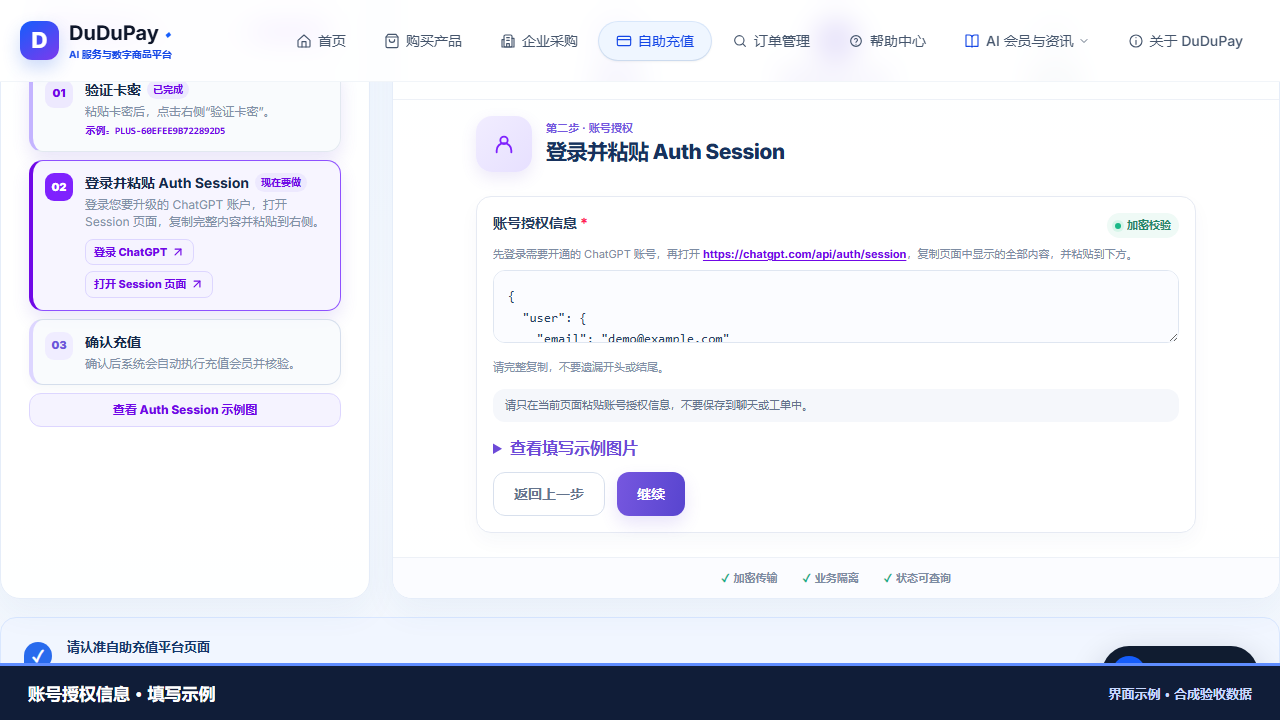Viewport: 1280px width, 720px height.
Task: Click the arrow icon on 打开 Session 页面
Action: click(197, 284)
